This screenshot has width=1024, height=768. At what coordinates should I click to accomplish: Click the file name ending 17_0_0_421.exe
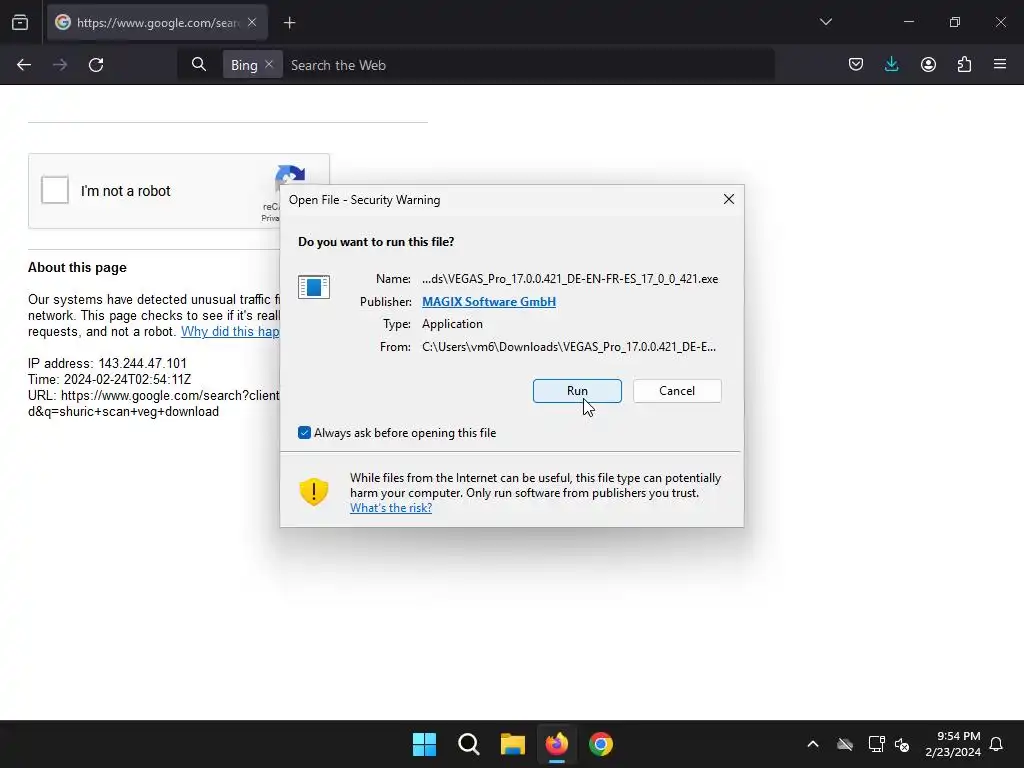(570, 279)
